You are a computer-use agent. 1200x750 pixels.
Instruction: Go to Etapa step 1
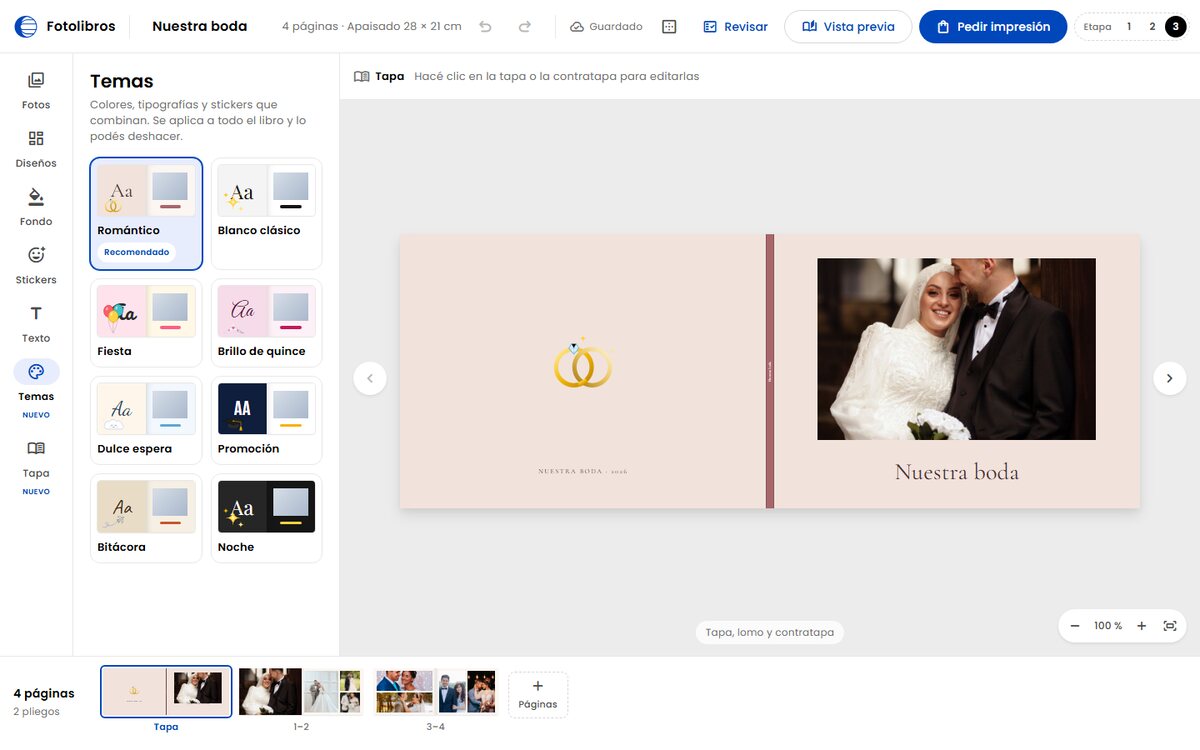[x=1129, y=27]
